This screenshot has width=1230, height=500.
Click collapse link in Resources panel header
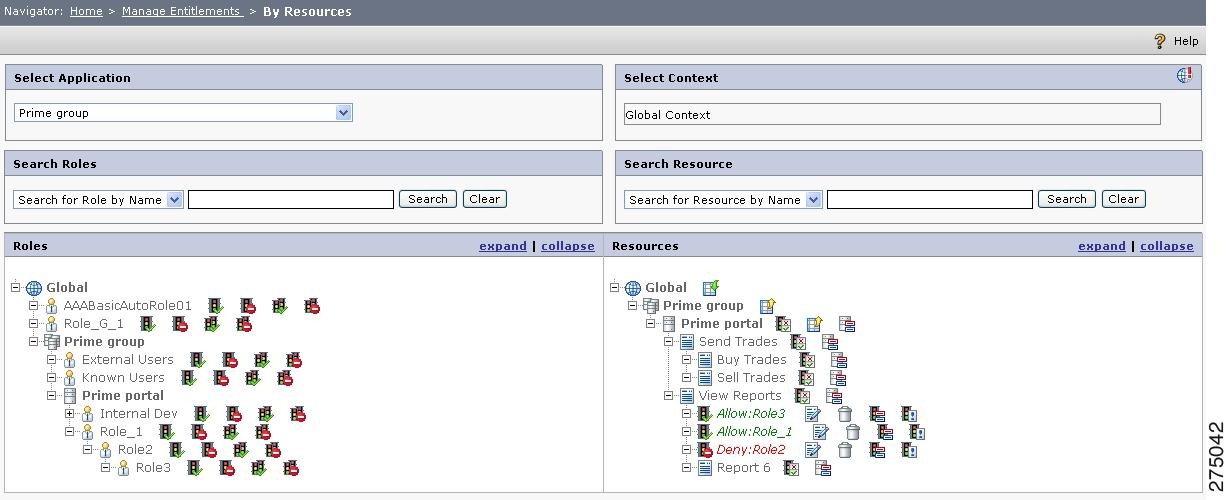coord(1167,246)
